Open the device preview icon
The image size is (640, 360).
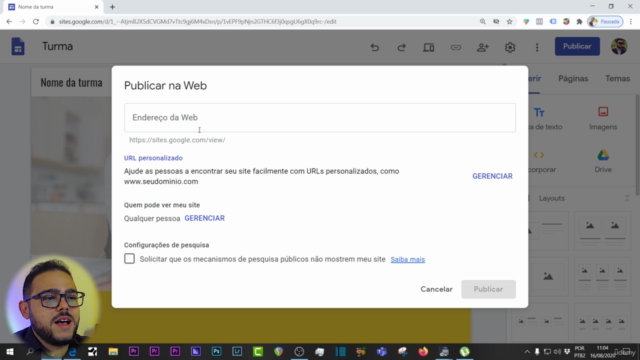coord(429,47)
